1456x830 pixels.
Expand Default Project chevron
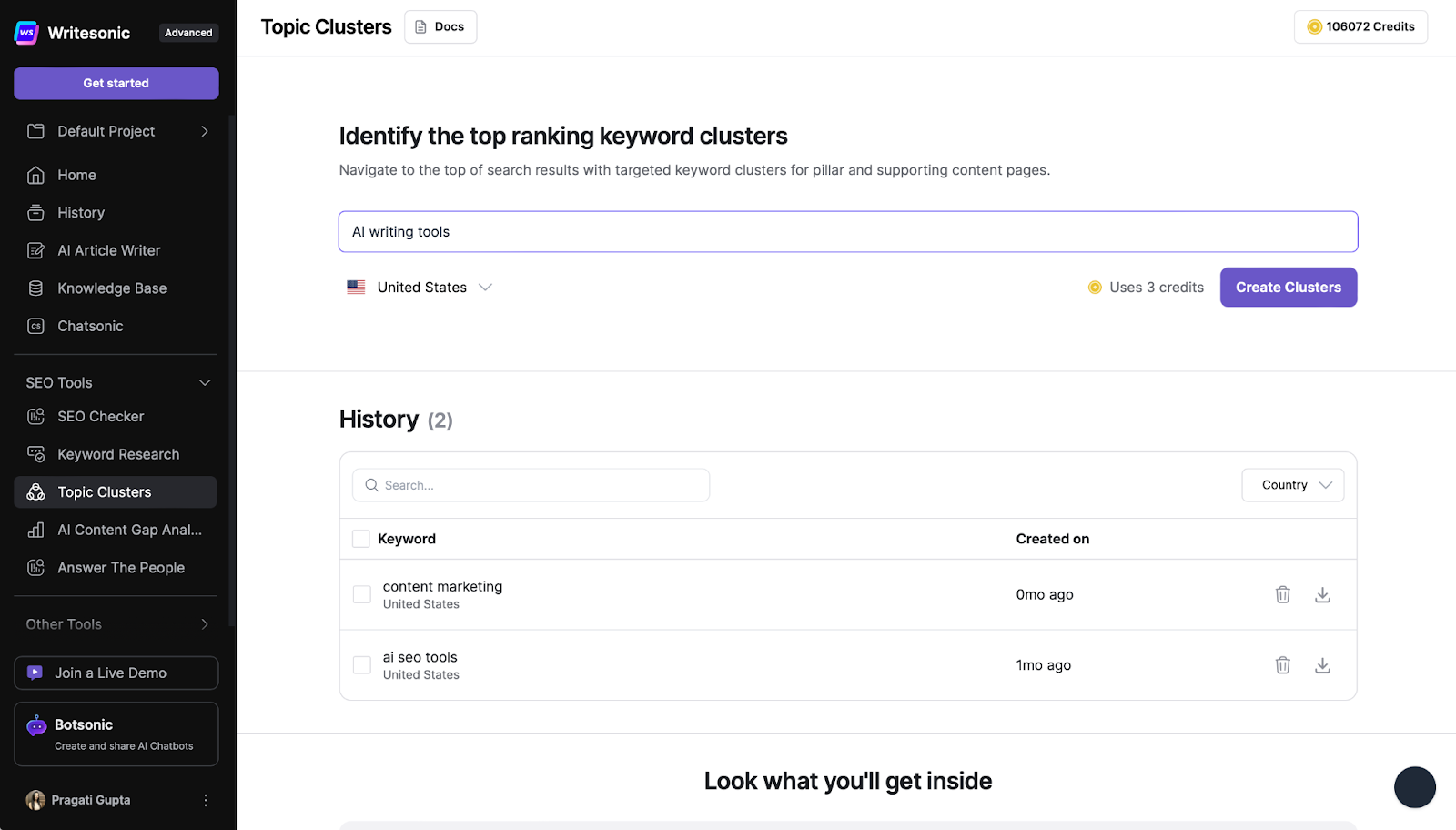click(205, 131)
